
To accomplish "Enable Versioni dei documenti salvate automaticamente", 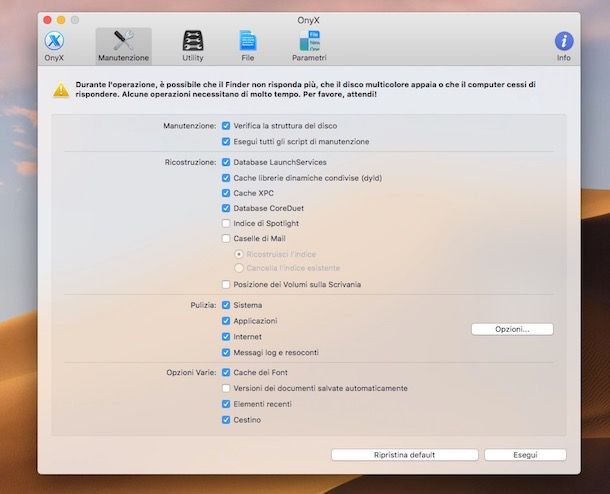I will click(226, 388).
